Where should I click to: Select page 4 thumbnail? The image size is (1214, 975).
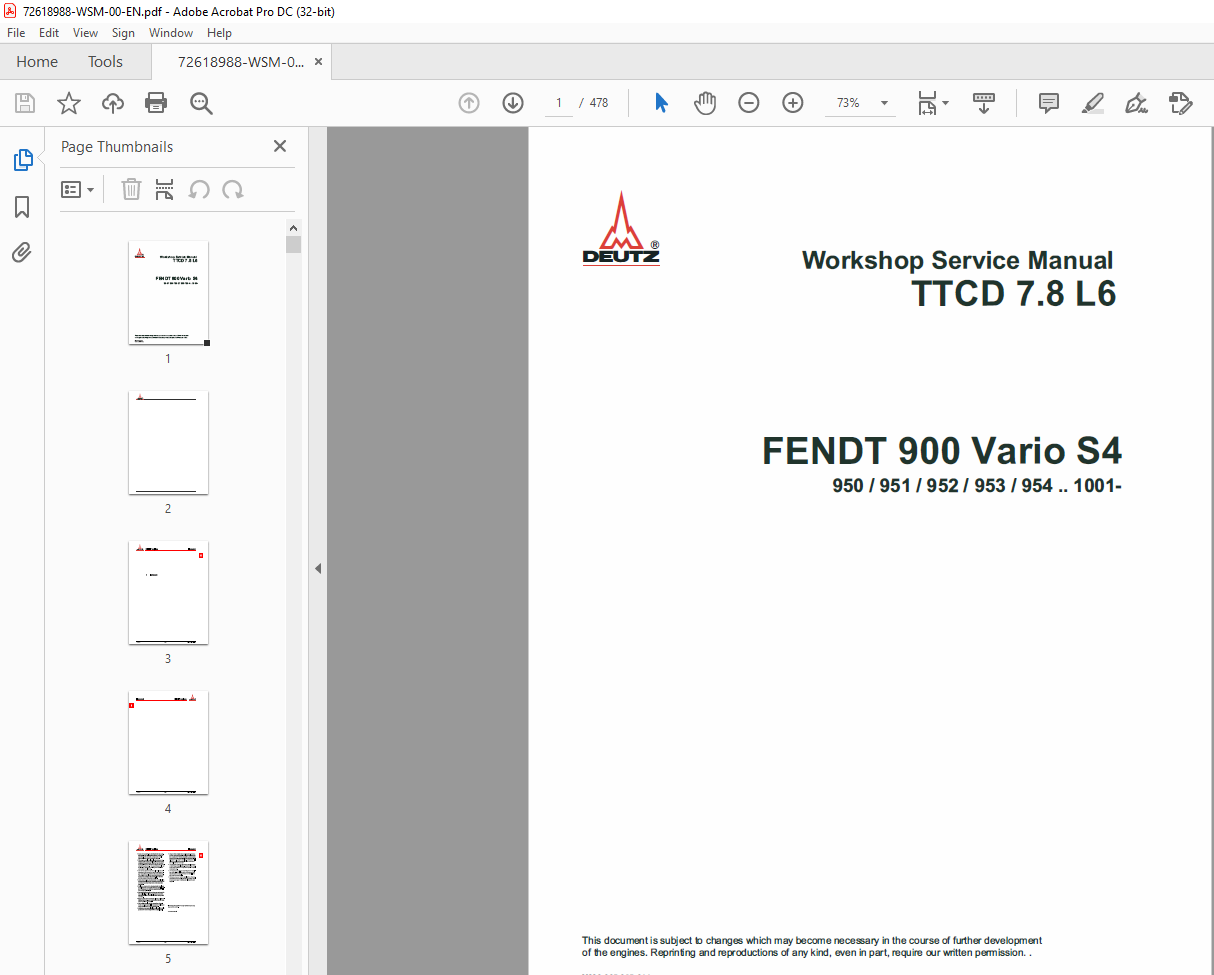point(168,743)
